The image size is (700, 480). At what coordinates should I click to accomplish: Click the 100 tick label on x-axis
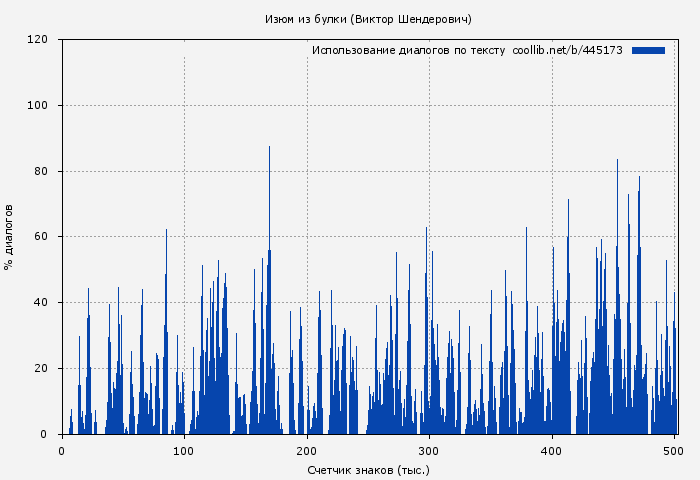[184, 451]
